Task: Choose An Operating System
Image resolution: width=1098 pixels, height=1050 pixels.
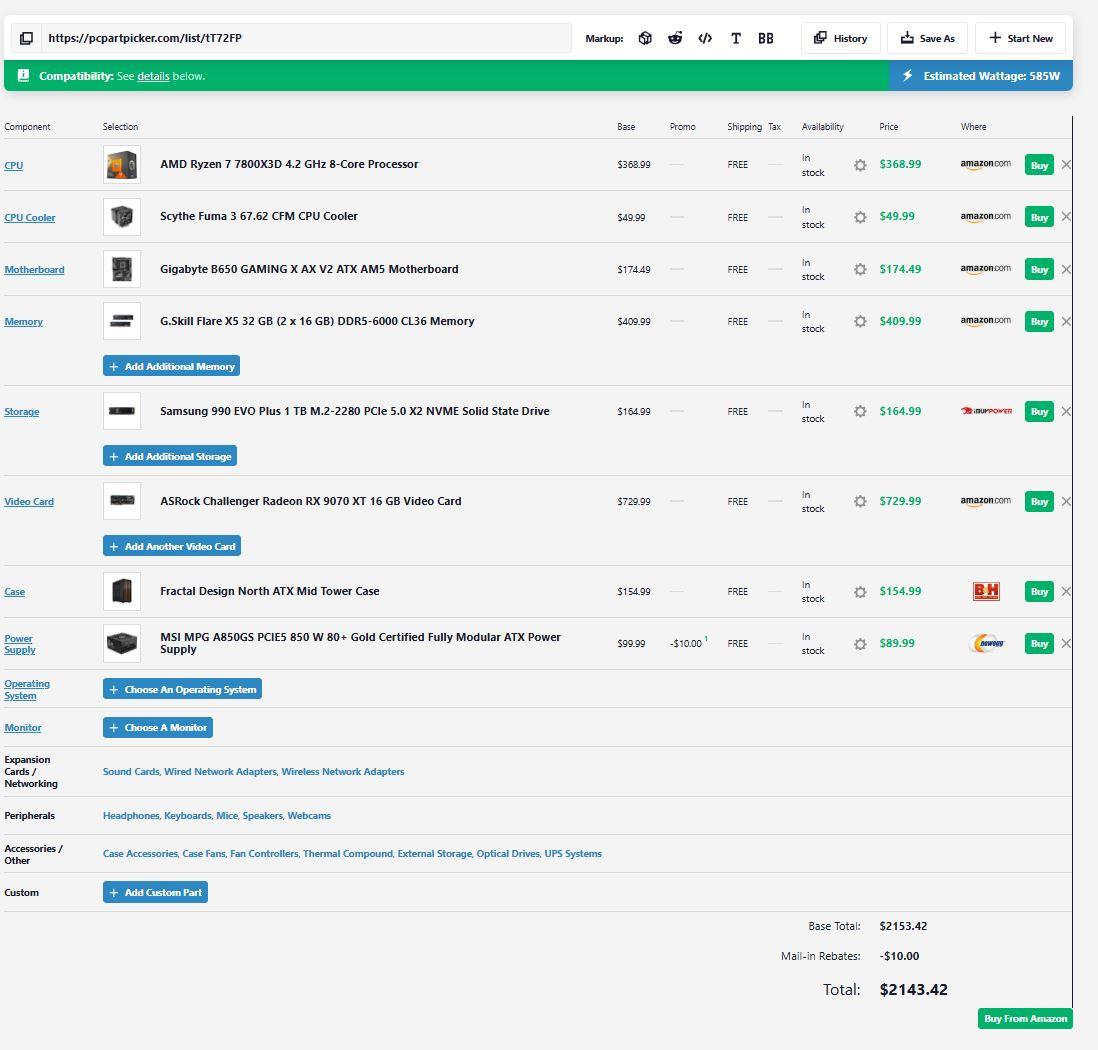Action: 182,689
